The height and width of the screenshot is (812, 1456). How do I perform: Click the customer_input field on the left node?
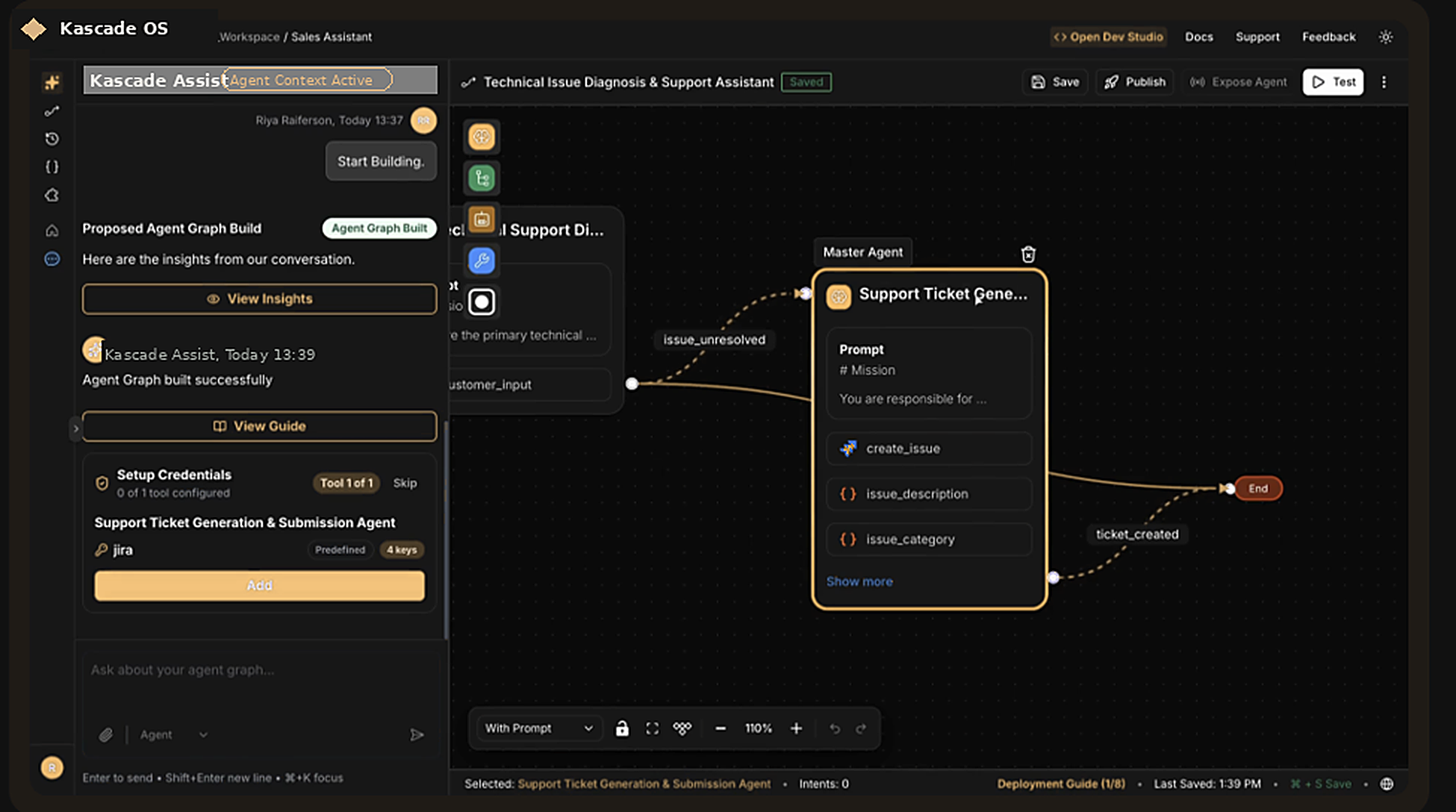click(530, 385)
